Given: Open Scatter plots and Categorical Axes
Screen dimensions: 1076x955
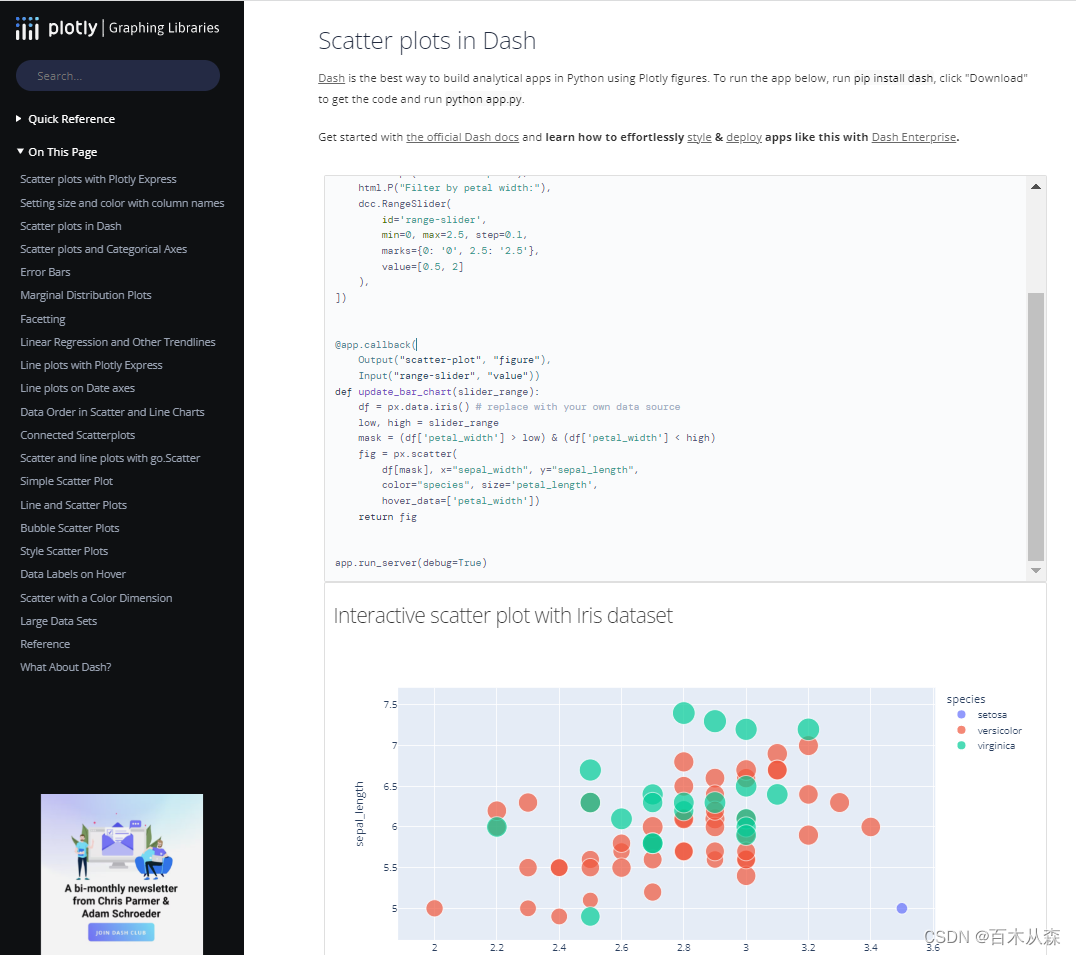Looking at the screenshot, I should coord(104,249).
